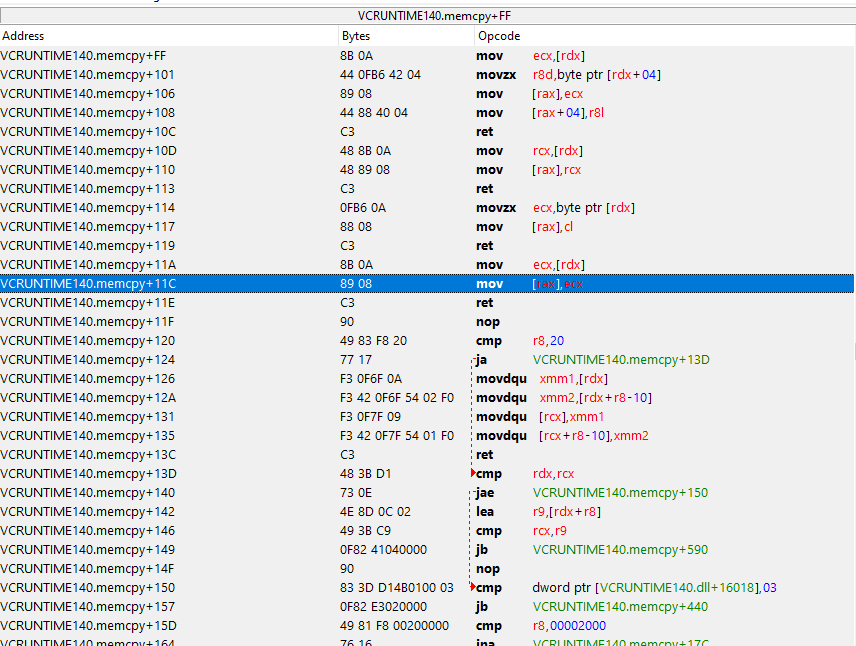Click the VCRUNTIME140.memcpy+FF header bar
The image size is (856, 646).
point(427,16)
